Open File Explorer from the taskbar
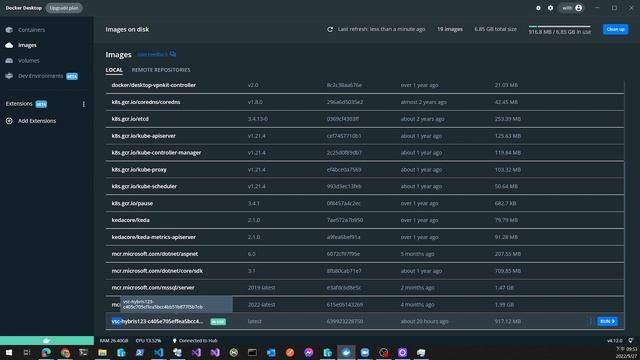This screenshot has width=640, height=360. (102, 352)
